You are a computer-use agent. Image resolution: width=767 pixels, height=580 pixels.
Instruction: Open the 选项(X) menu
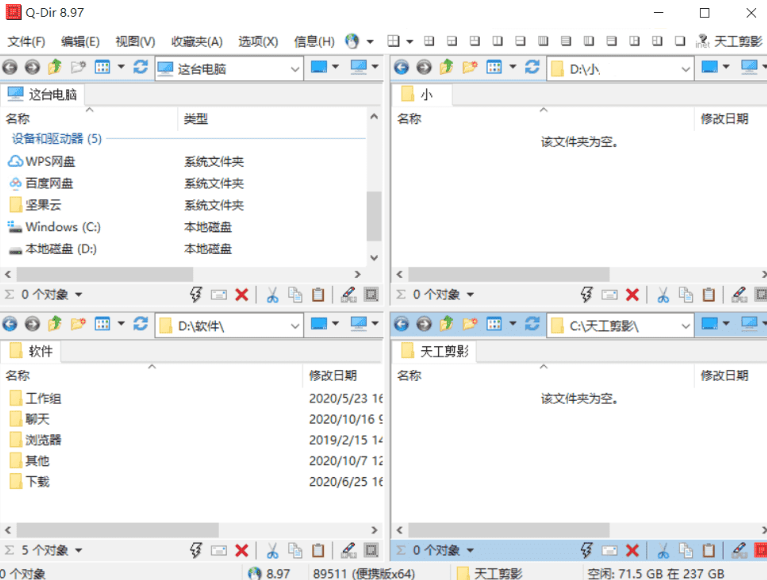click(x=258, y=42)
